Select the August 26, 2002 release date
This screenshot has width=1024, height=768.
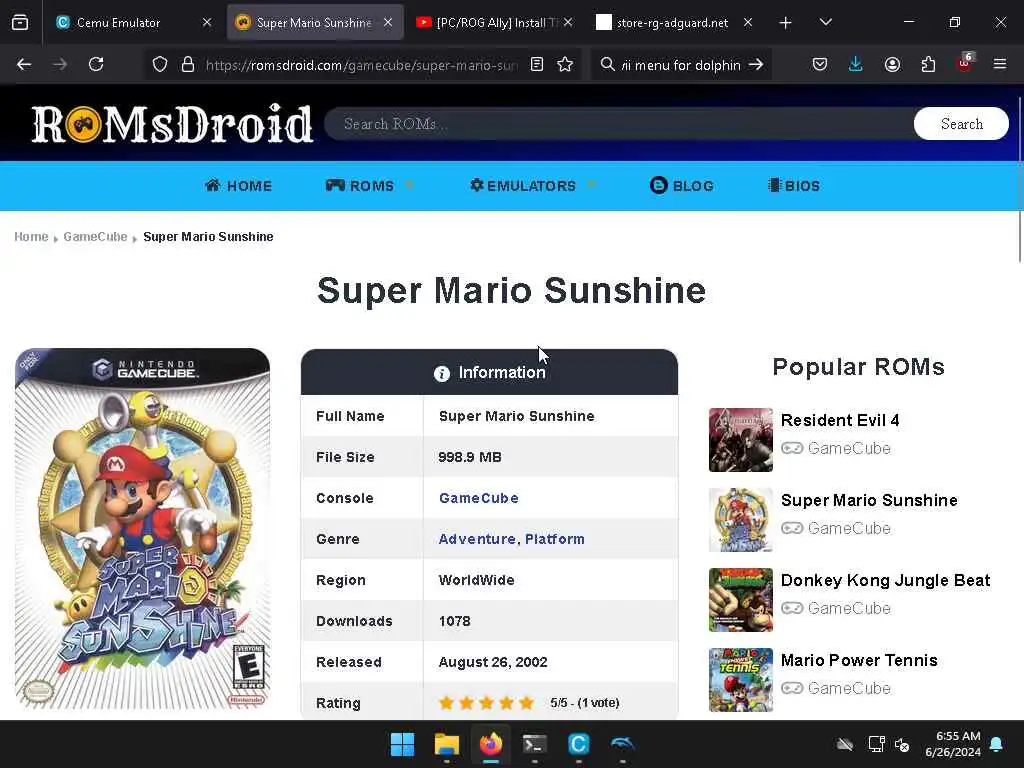click(493, 662)
